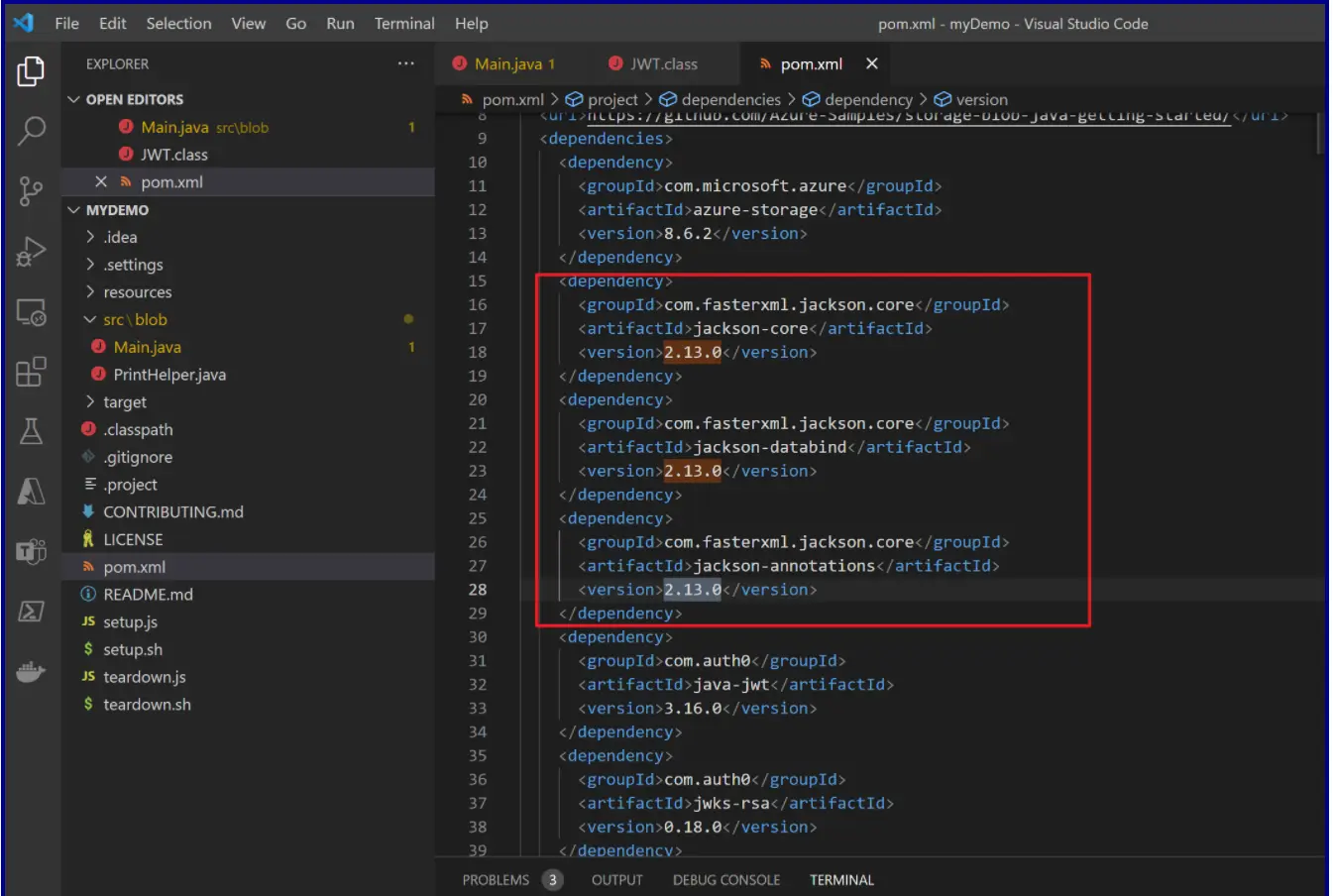
Task: Click the info icon beside README.md
Action: [x=88, y=594]
